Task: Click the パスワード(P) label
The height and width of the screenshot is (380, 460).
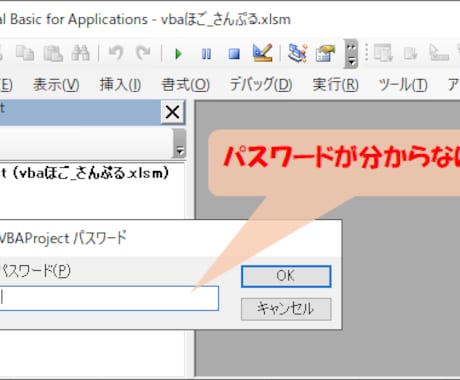Action: (x=36, y=271)
